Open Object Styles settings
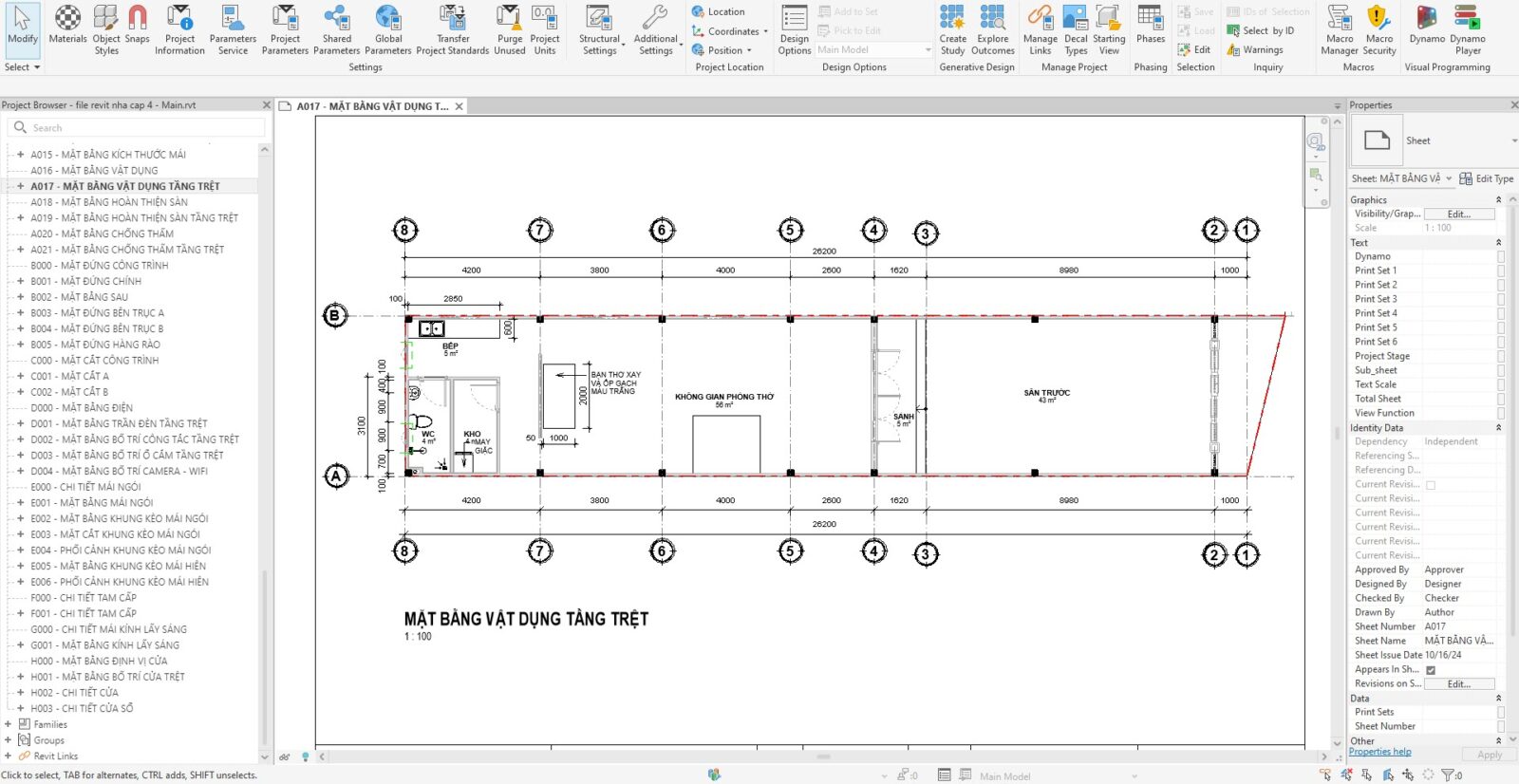The image size is (1519, 784). tap(106, 30)
